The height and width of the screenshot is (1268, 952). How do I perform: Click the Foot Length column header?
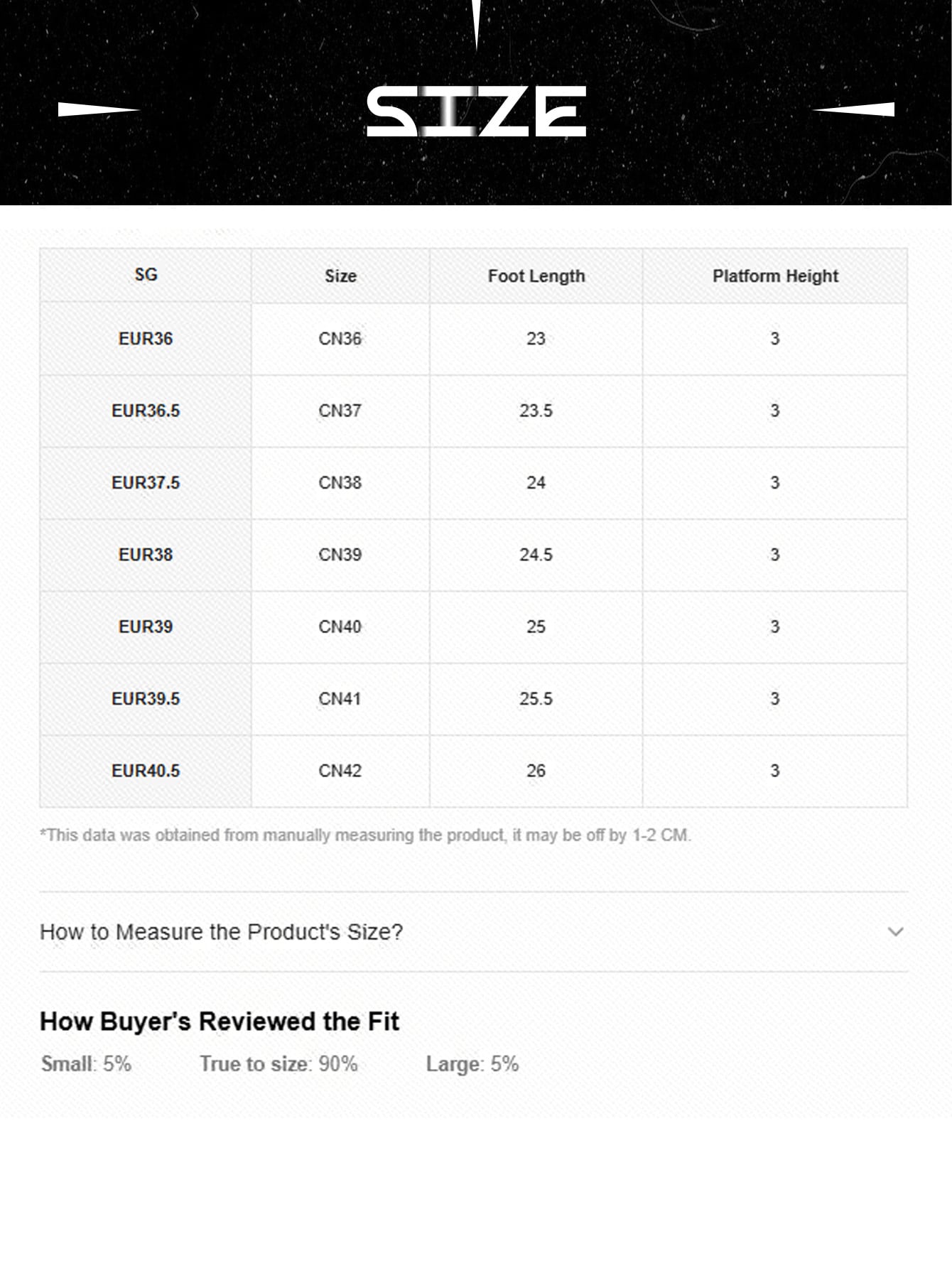click(536, 276)
